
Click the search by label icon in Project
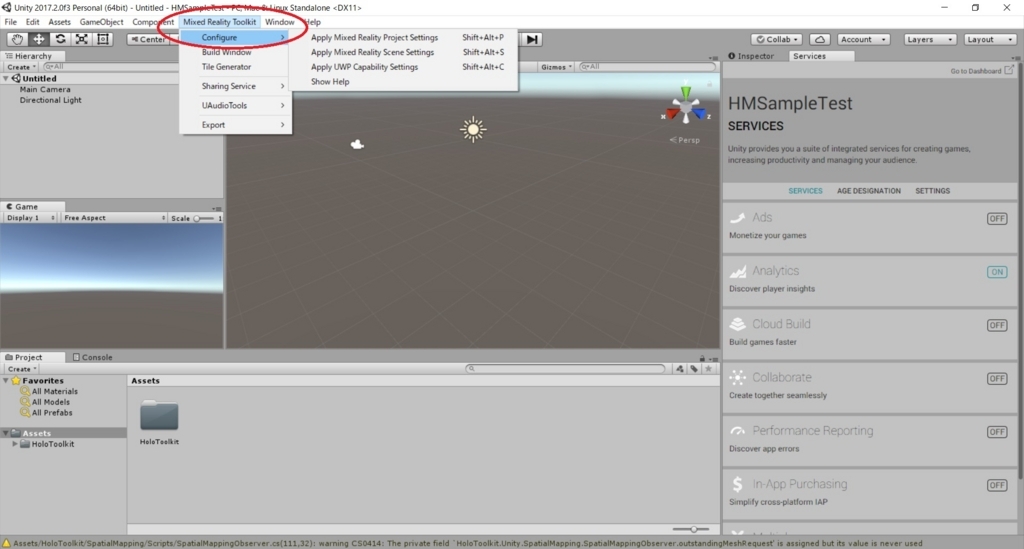tap(694, 369)
